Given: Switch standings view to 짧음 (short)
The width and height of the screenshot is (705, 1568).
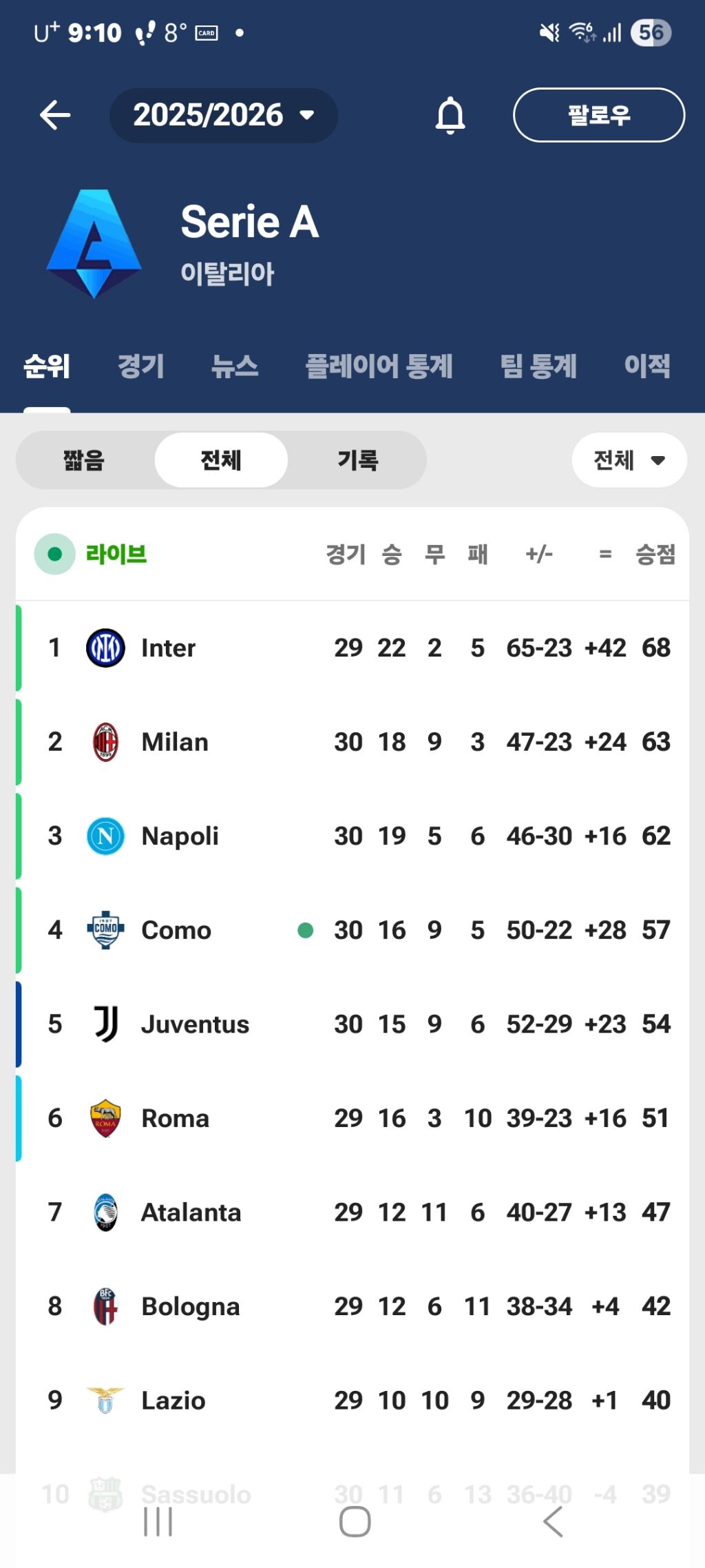Looking at the screenshot, I should 83,460.
